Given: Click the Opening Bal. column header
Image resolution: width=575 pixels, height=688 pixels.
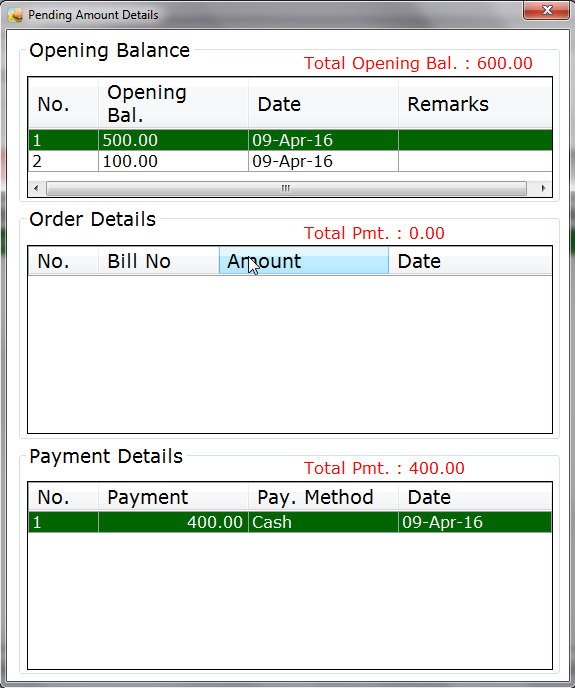Looking at the screenshot, I should point(173,104).
